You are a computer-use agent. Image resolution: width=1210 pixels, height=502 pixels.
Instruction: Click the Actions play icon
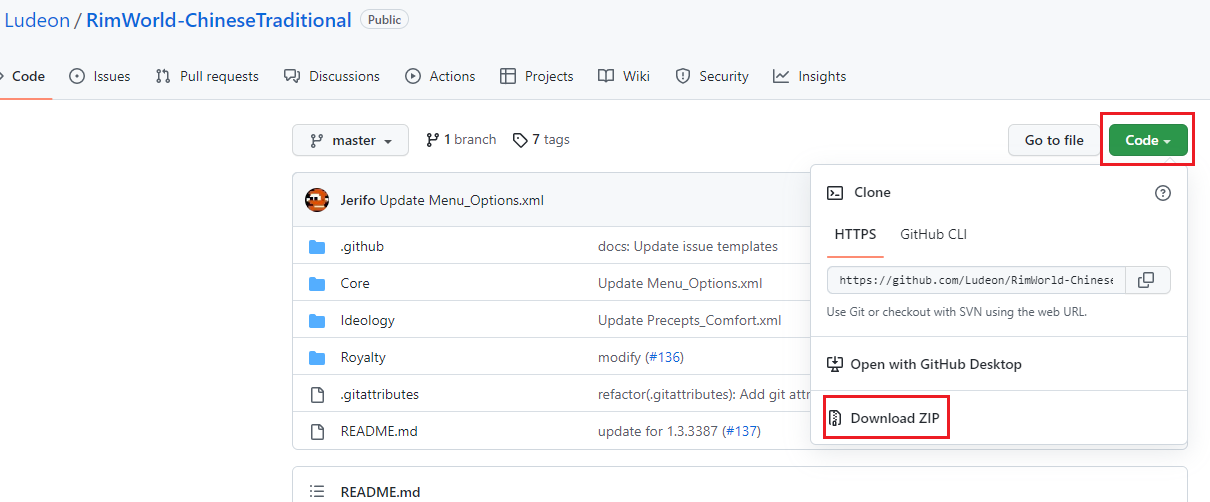tap(413, 76)
